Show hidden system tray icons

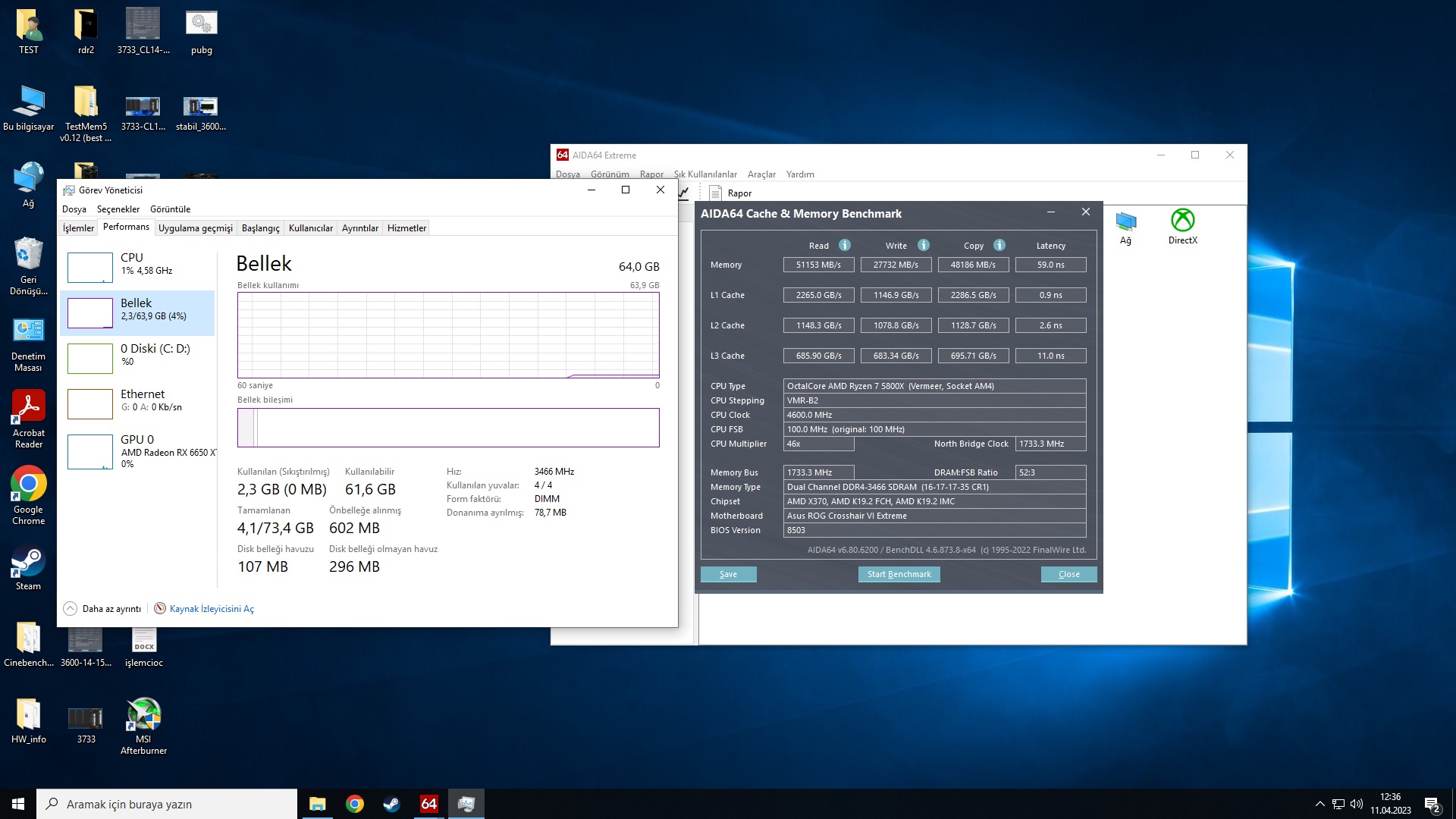coord(1319,804)
